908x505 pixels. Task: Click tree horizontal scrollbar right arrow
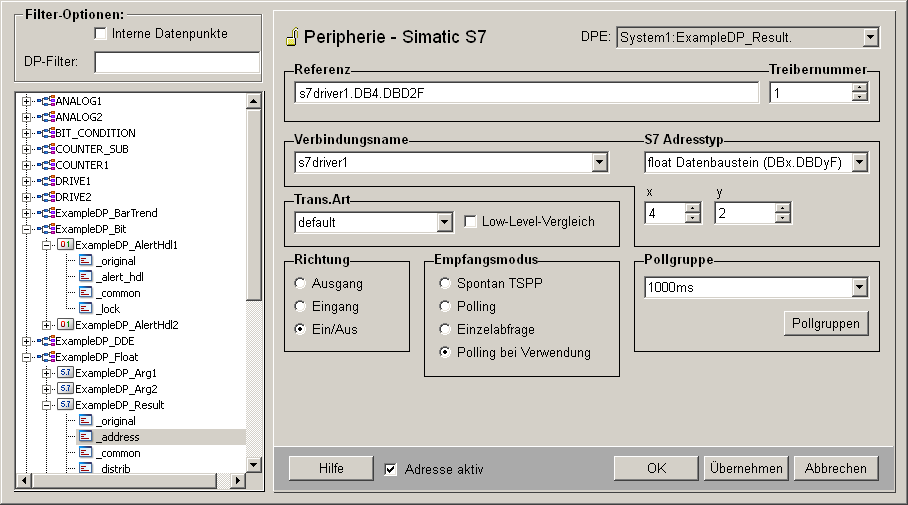pos(237,480)
